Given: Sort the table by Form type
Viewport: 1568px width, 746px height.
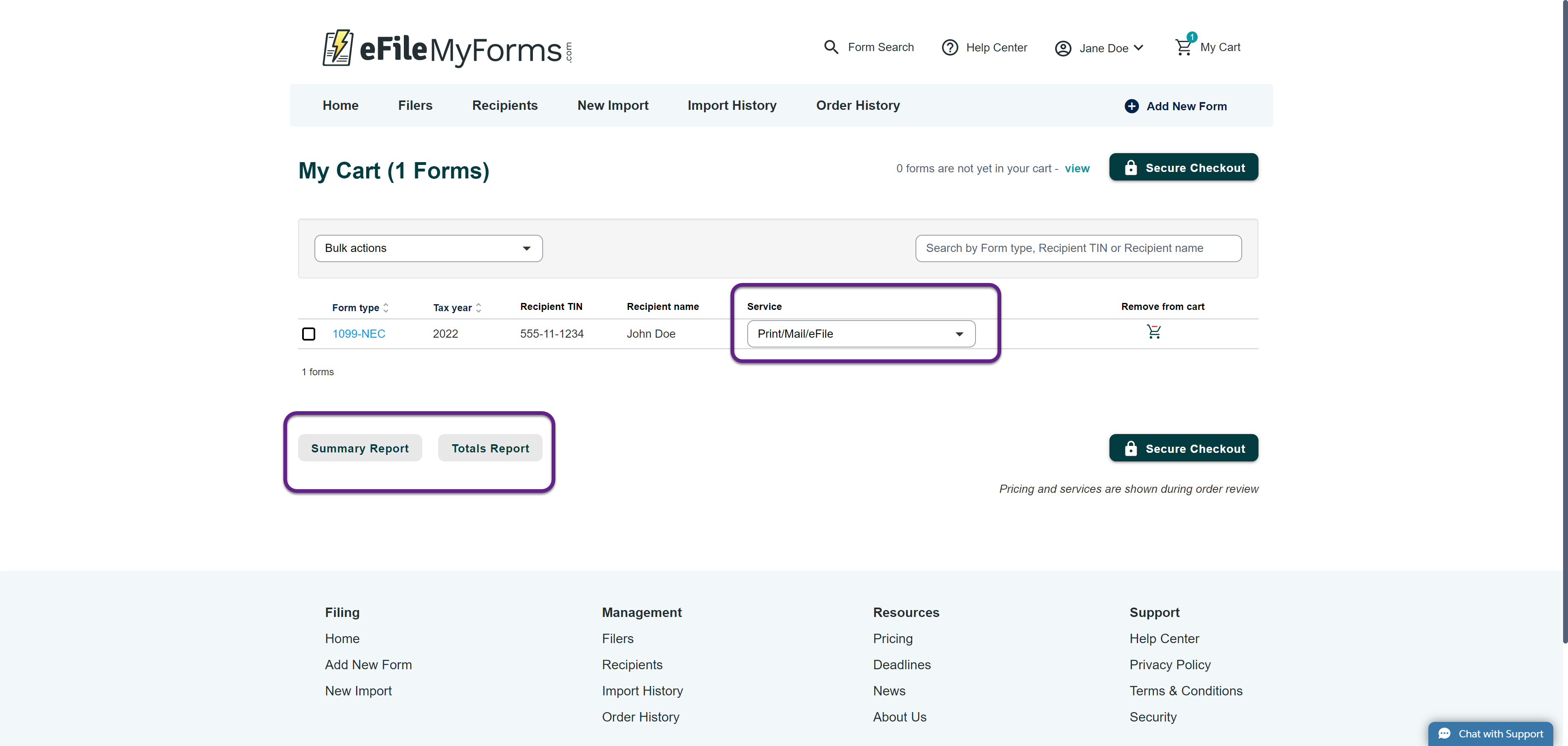Looking at the screenshot, I should click(385, 308).
